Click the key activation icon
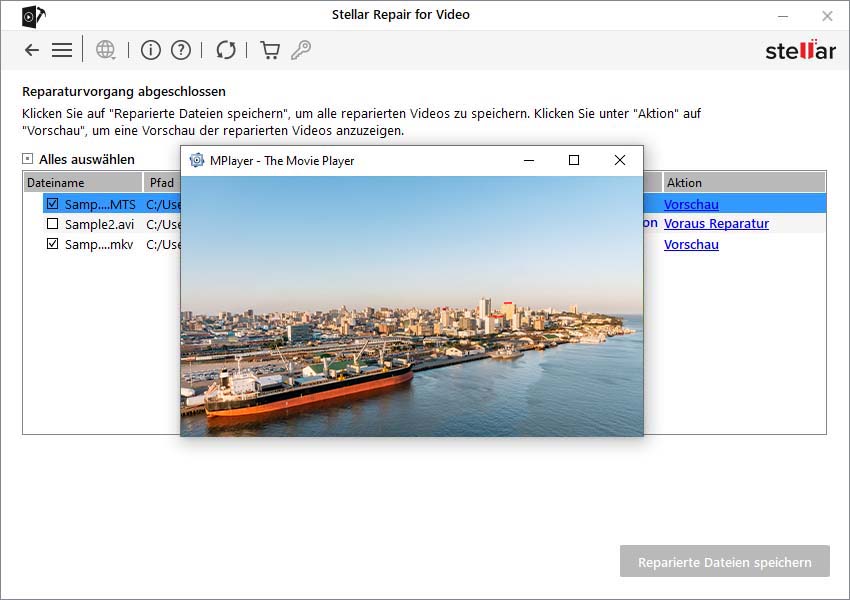This screenshot has width=850, height=600. (300, 50)
